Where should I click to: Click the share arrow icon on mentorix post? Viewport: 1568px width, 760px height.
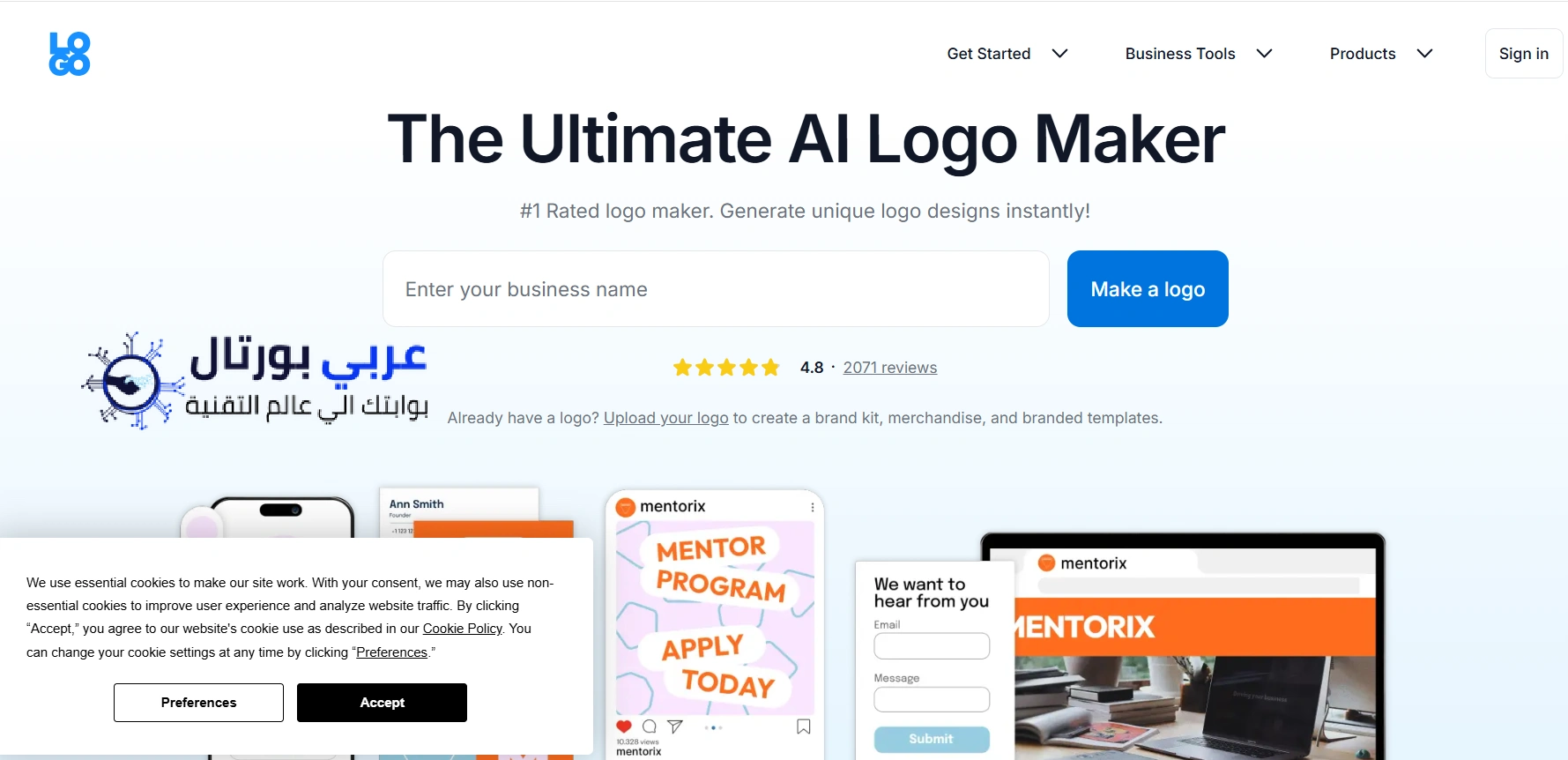point(675,726)
